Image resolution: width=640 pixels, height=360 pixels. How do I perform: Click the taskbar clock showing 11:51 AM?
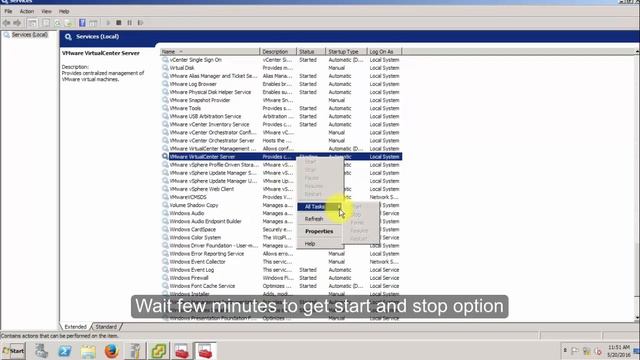tap(619, 347)
